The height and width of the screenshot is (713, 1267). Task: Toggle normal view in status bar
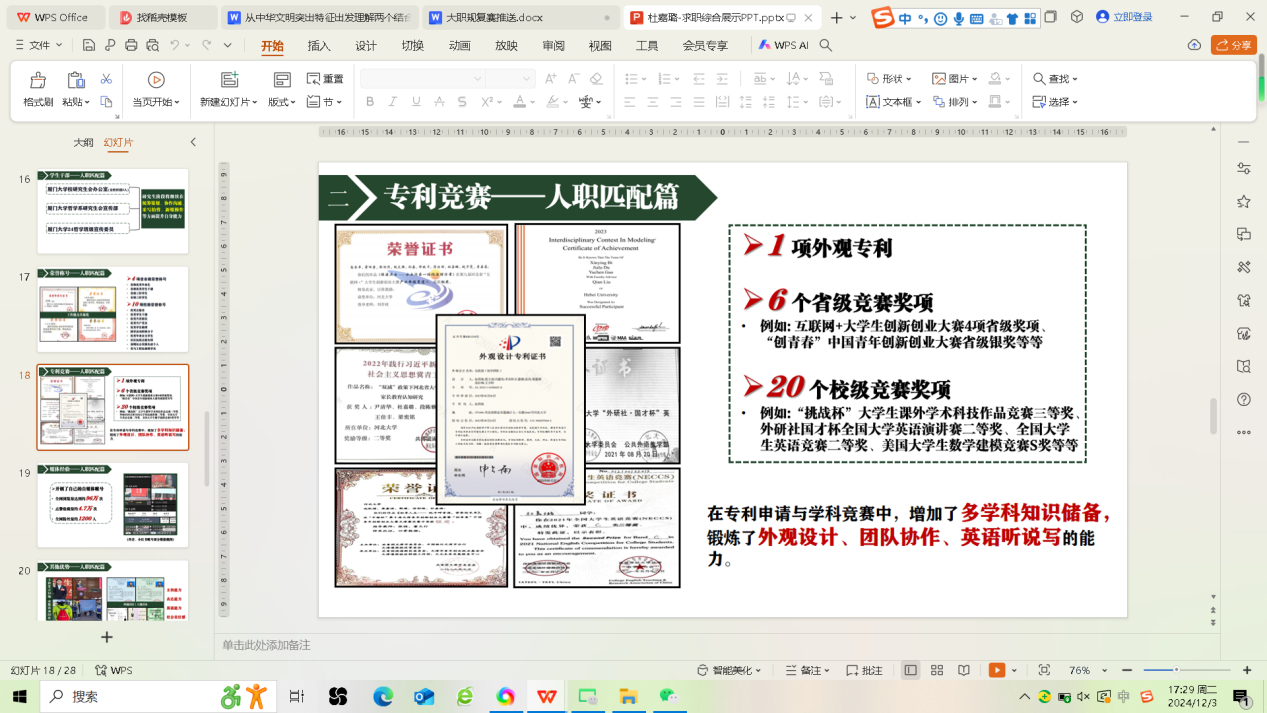point(910,670)
